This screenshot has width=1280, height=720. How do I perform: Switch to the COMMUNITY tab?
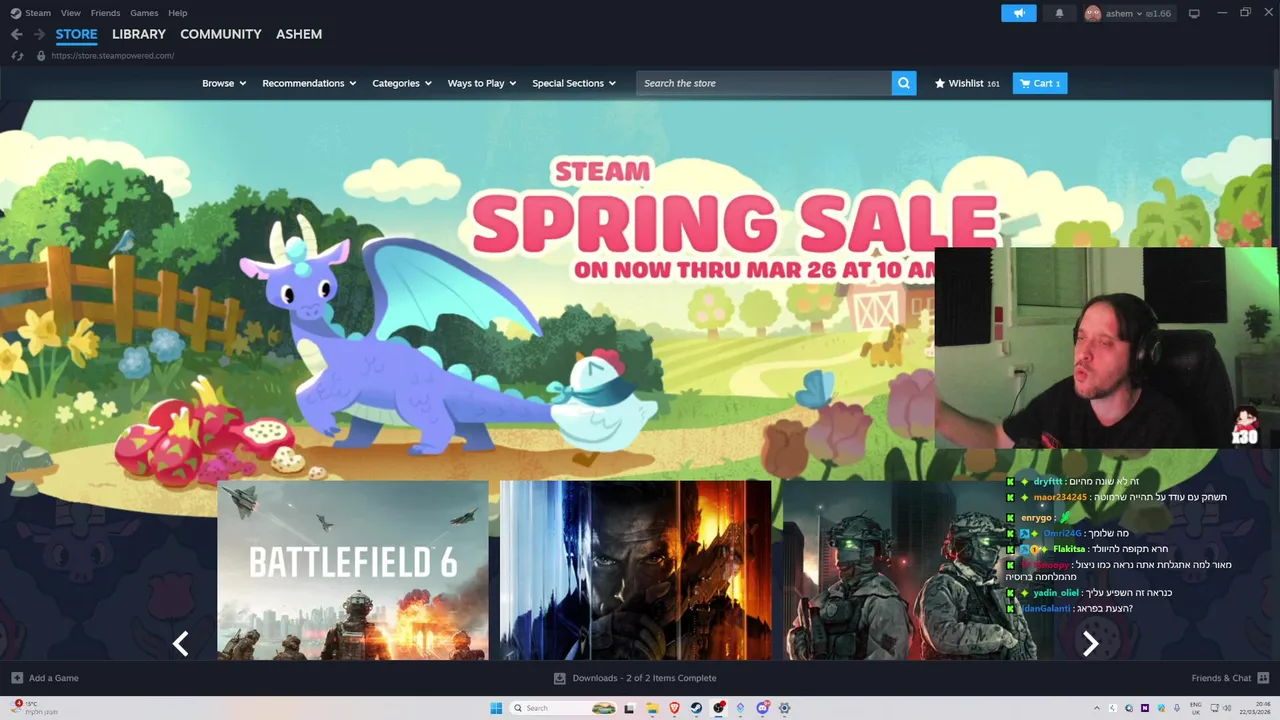click(221, 34)
